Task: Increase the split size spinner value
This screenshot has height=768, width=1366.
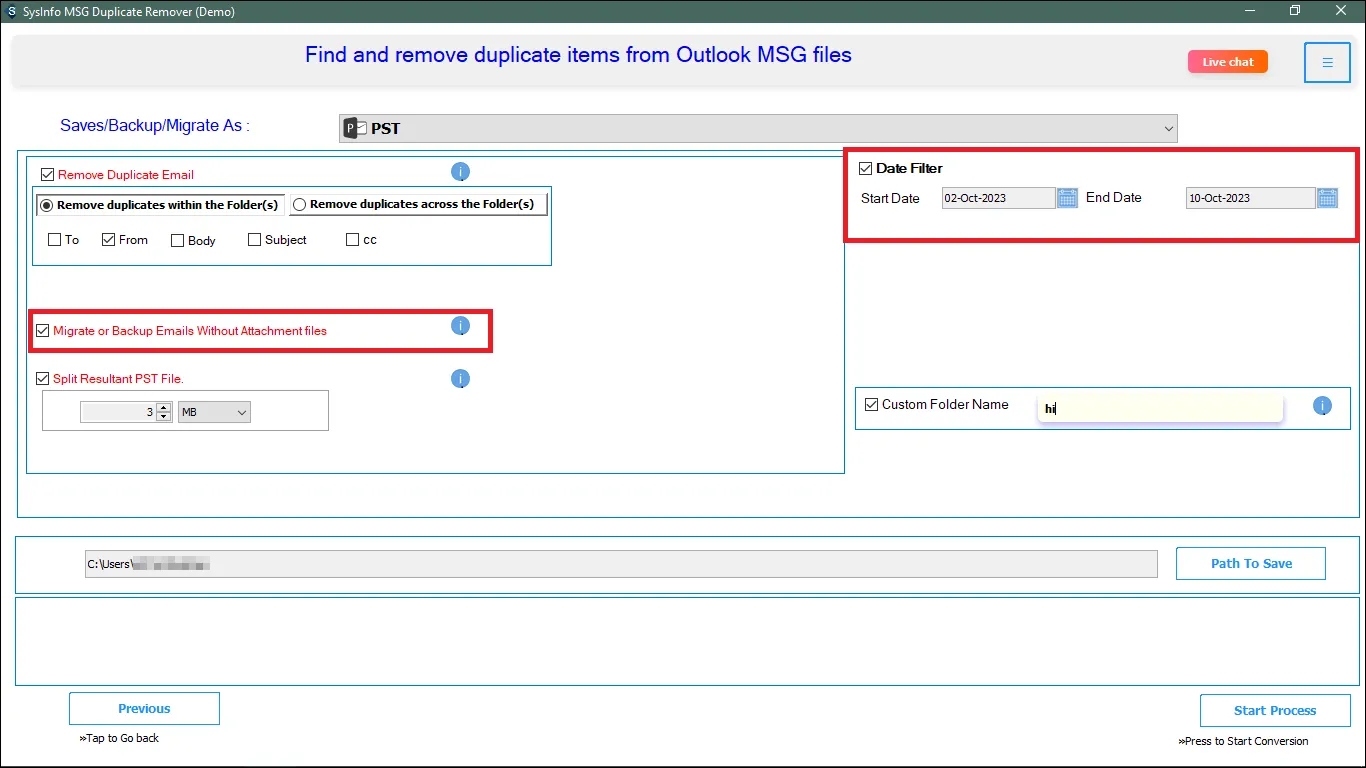Action: (x=164, y=408)
